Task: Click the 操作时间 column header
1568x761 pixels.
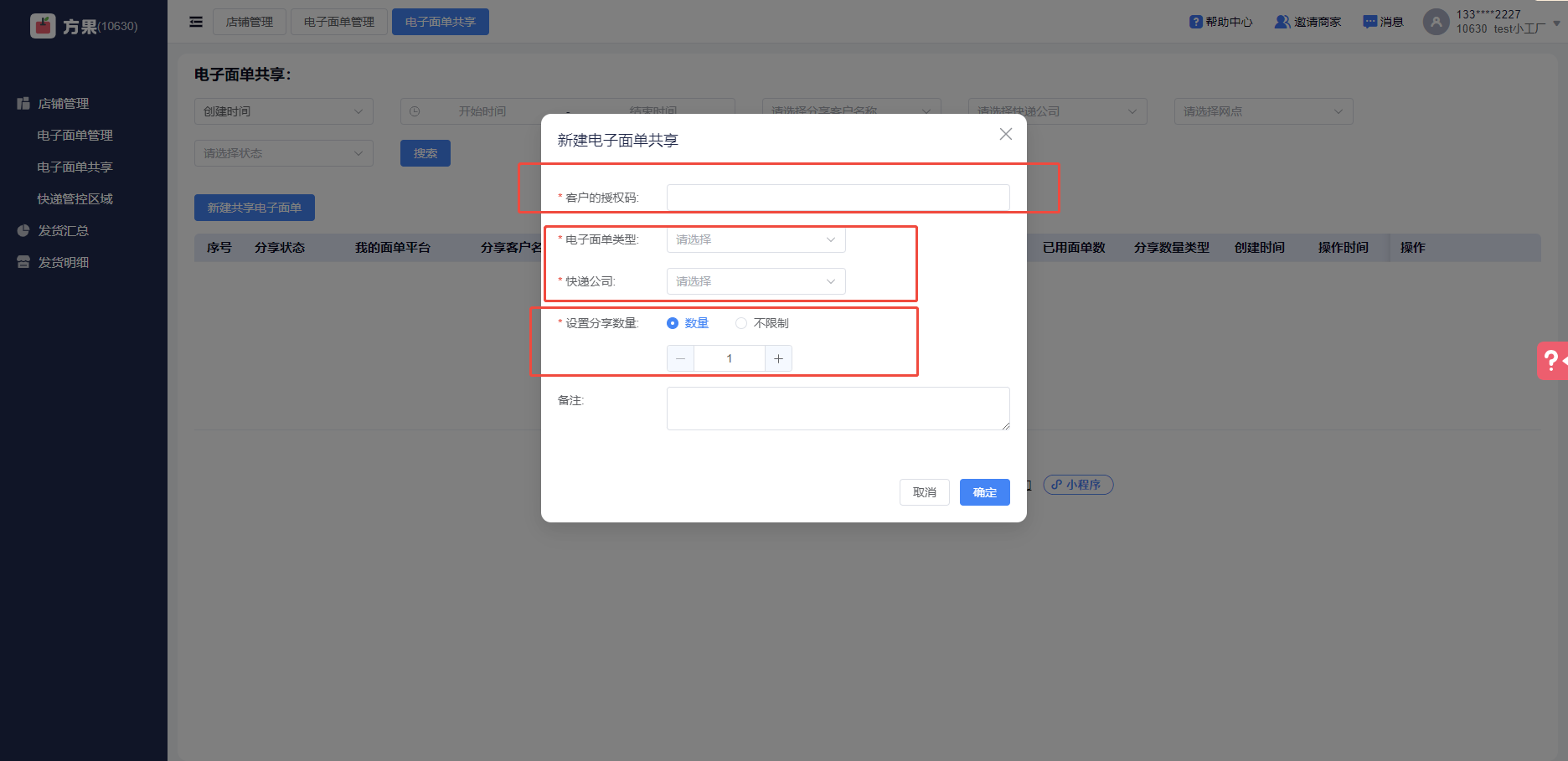Action: (x=1344, y=248)
